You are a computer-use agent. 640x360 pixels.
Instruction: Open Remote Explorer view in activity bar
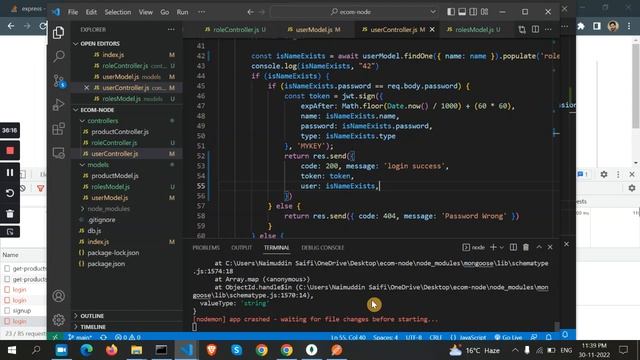tap(58, 153)
